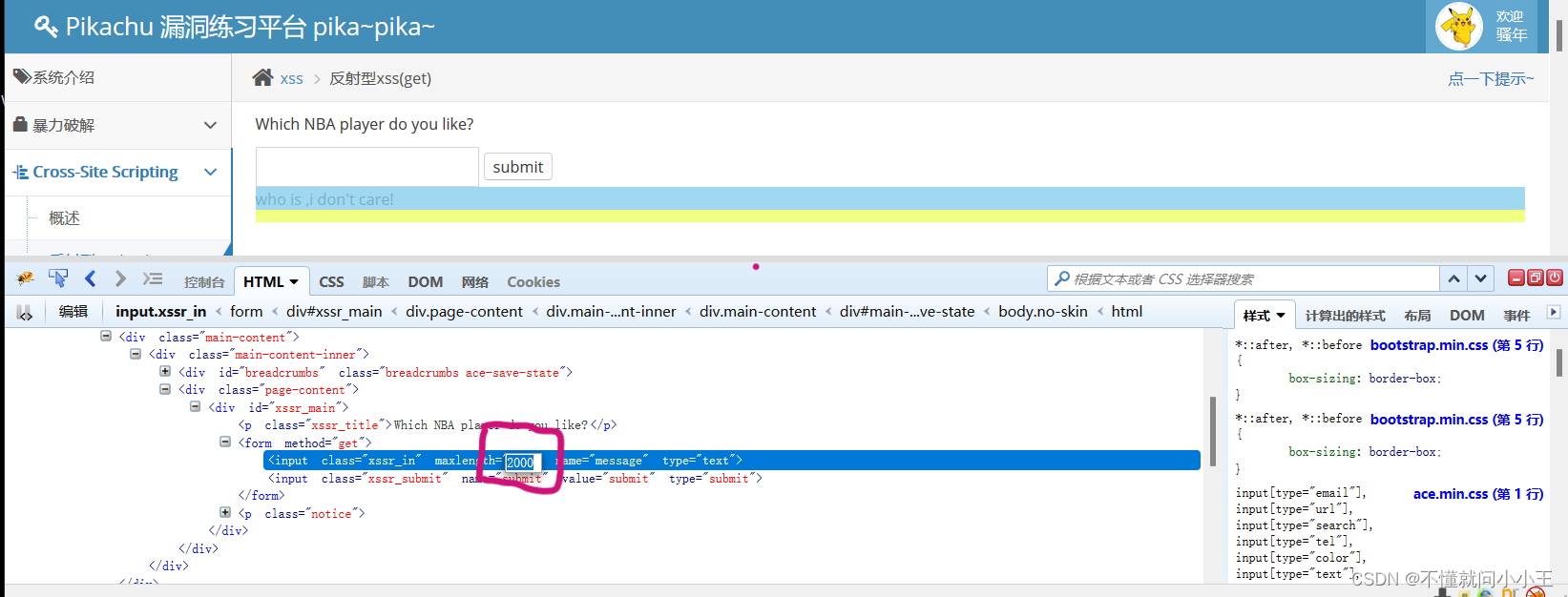Click the break on mutate icon
Image resolution: width=1568 pixels, height=597 pixels.
[25, 313]
